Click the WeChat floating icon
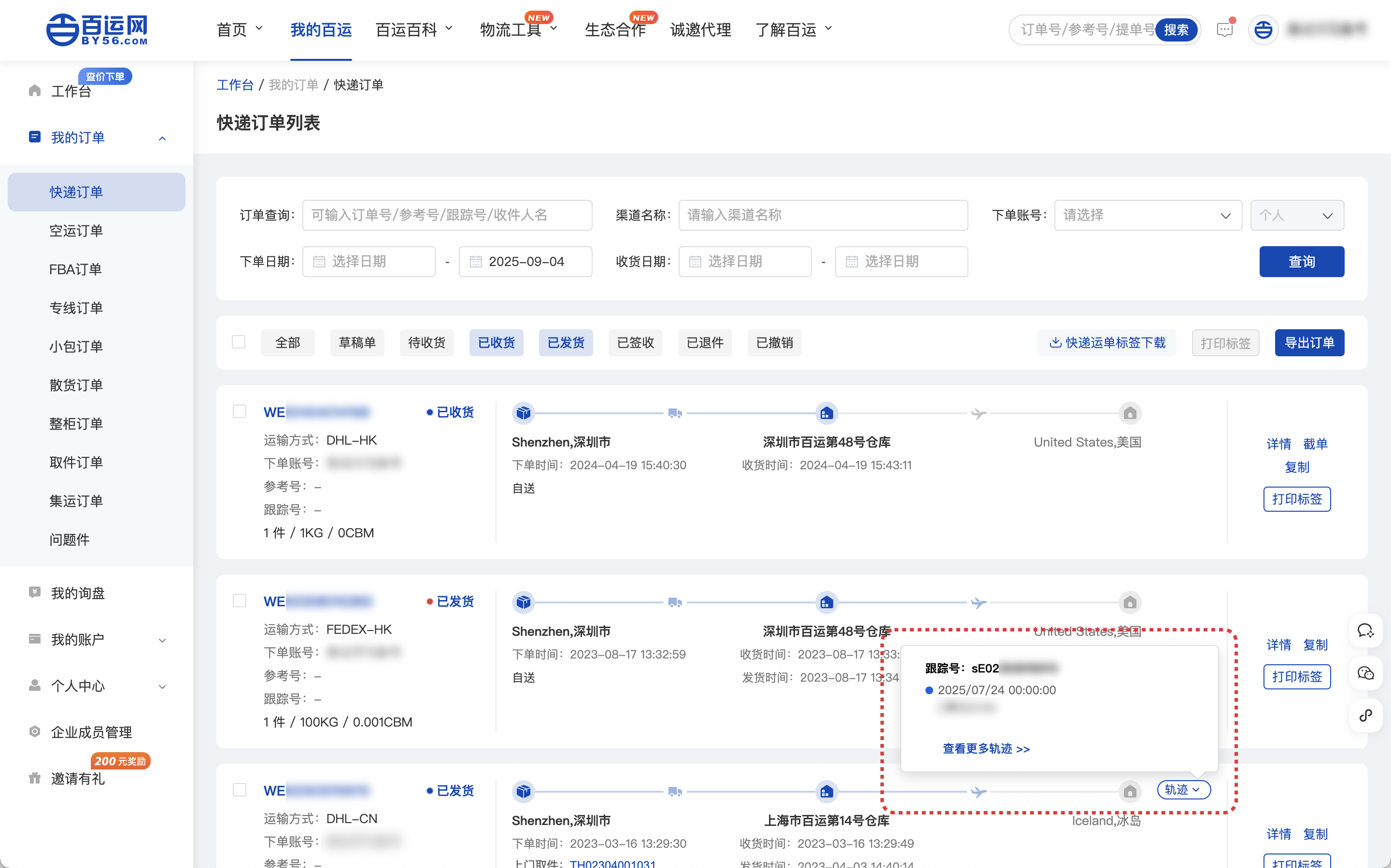This screenshot has width=1391, height=868. [x=1365, y=673]
